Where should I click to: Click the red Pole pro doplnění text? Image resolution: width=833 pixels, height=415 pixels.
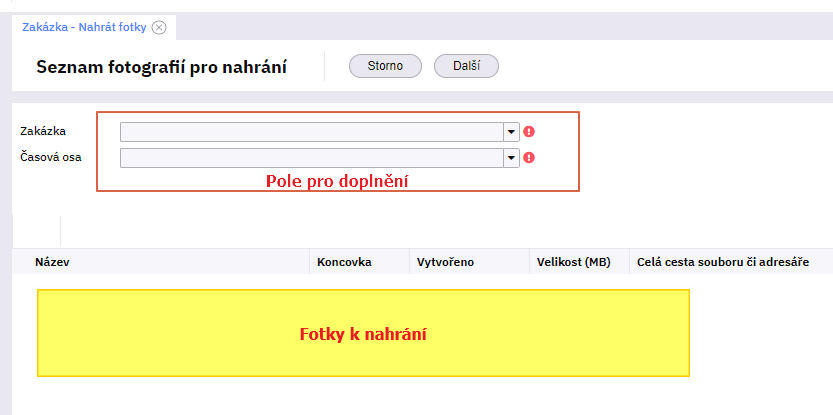[x=337, y=181]
